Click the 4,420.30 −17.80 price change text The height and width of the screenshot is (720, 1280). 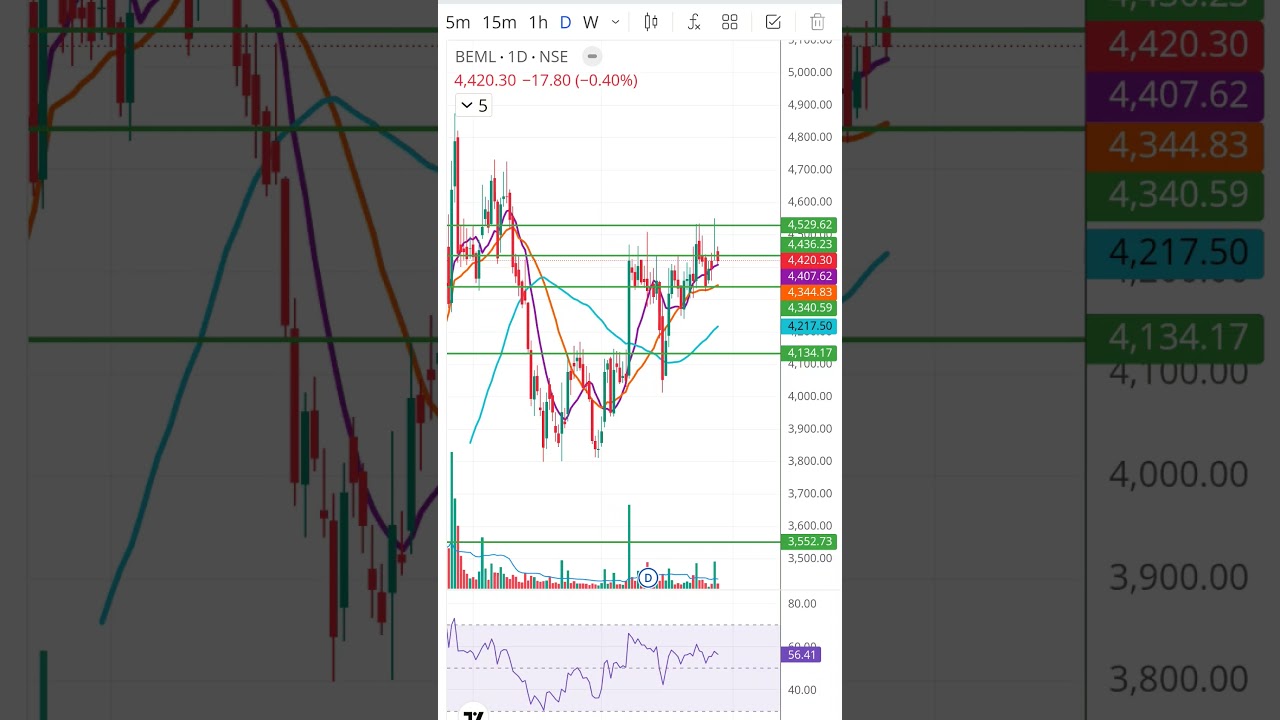tap(546, 80)
